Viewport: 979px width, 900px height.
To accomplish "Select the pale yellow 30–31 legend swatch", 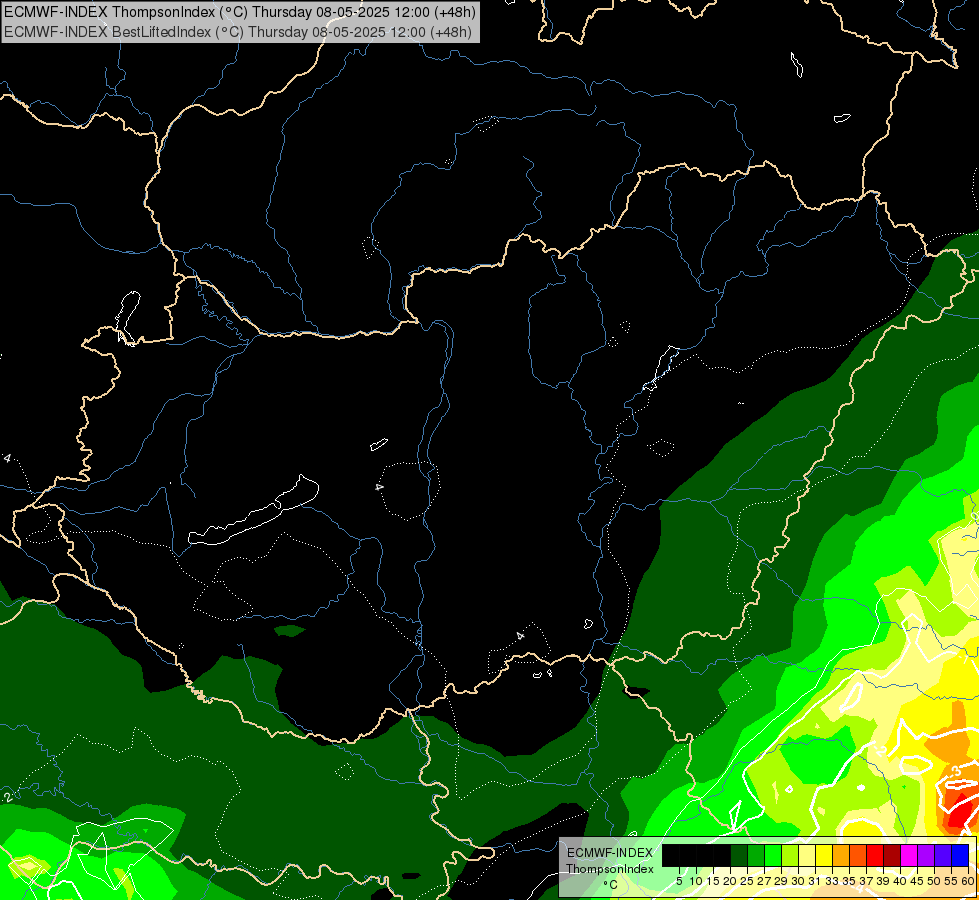I will (x=807, y=855).
